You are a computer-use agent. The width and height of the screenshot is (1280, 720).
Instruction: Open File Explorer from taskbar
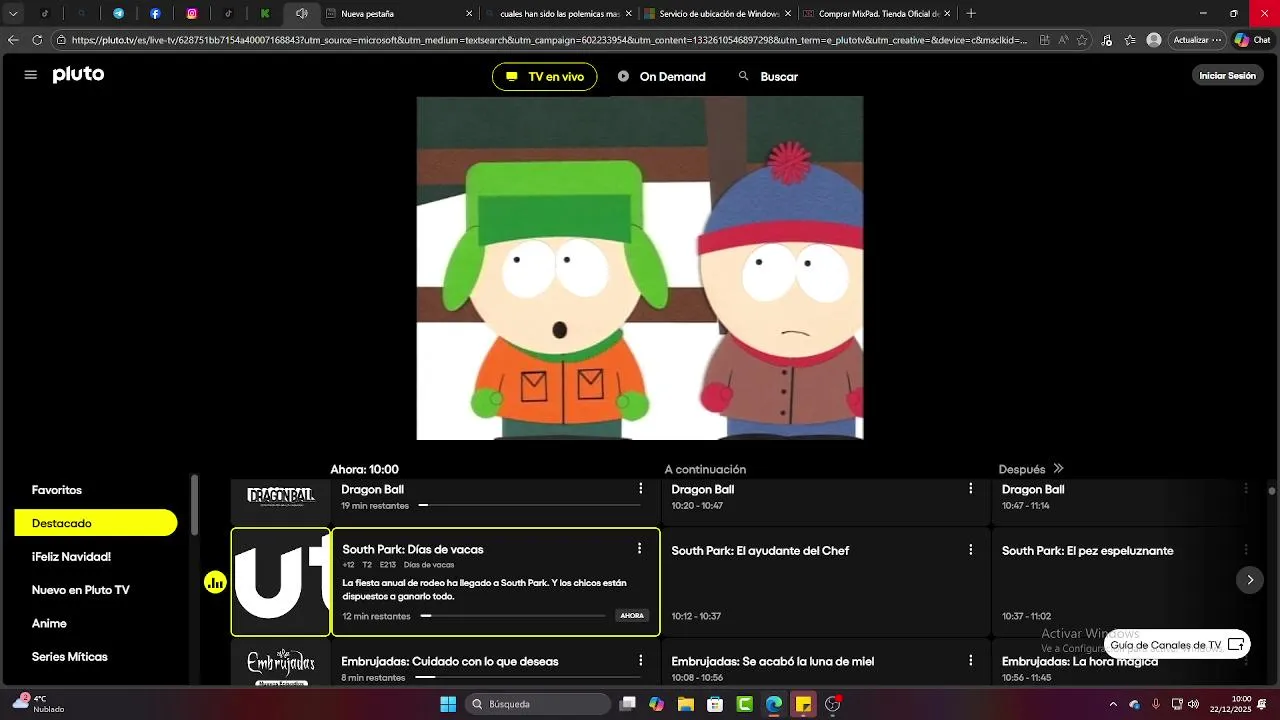[x=686, y=704]
